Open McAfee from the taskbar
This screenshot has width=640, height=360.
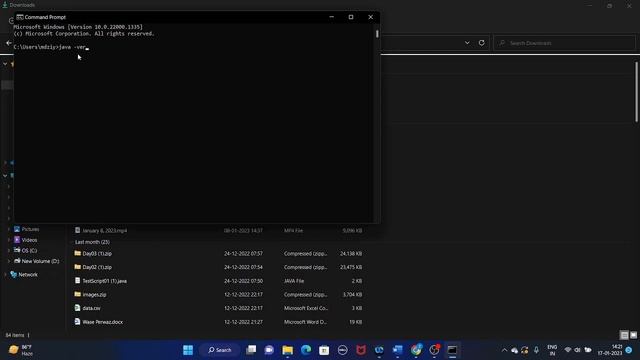click(x=361, y=350)
